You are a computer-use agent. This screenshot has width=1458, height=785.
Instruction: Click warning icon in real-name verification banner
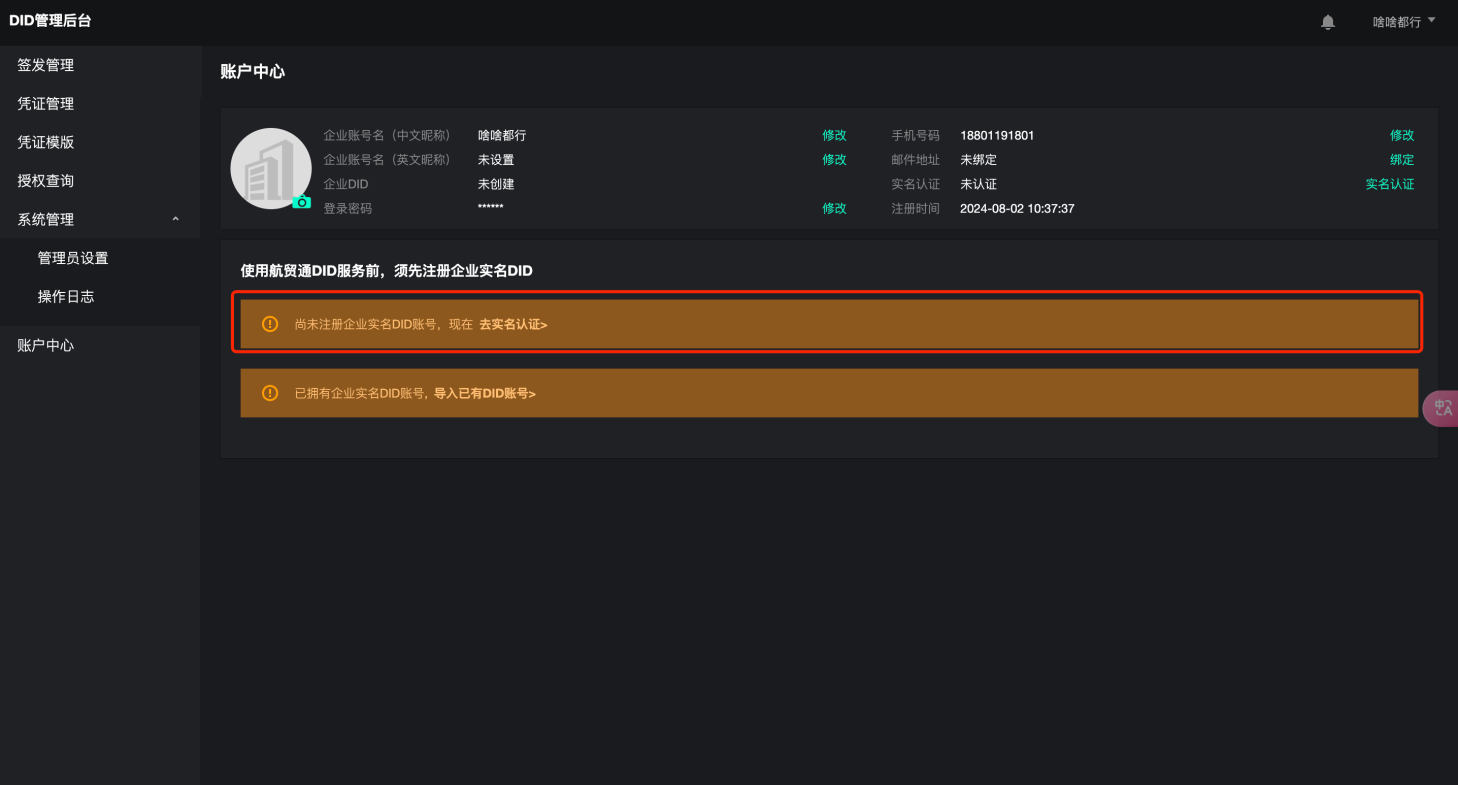pyautogui.click(x=269, y=324)
